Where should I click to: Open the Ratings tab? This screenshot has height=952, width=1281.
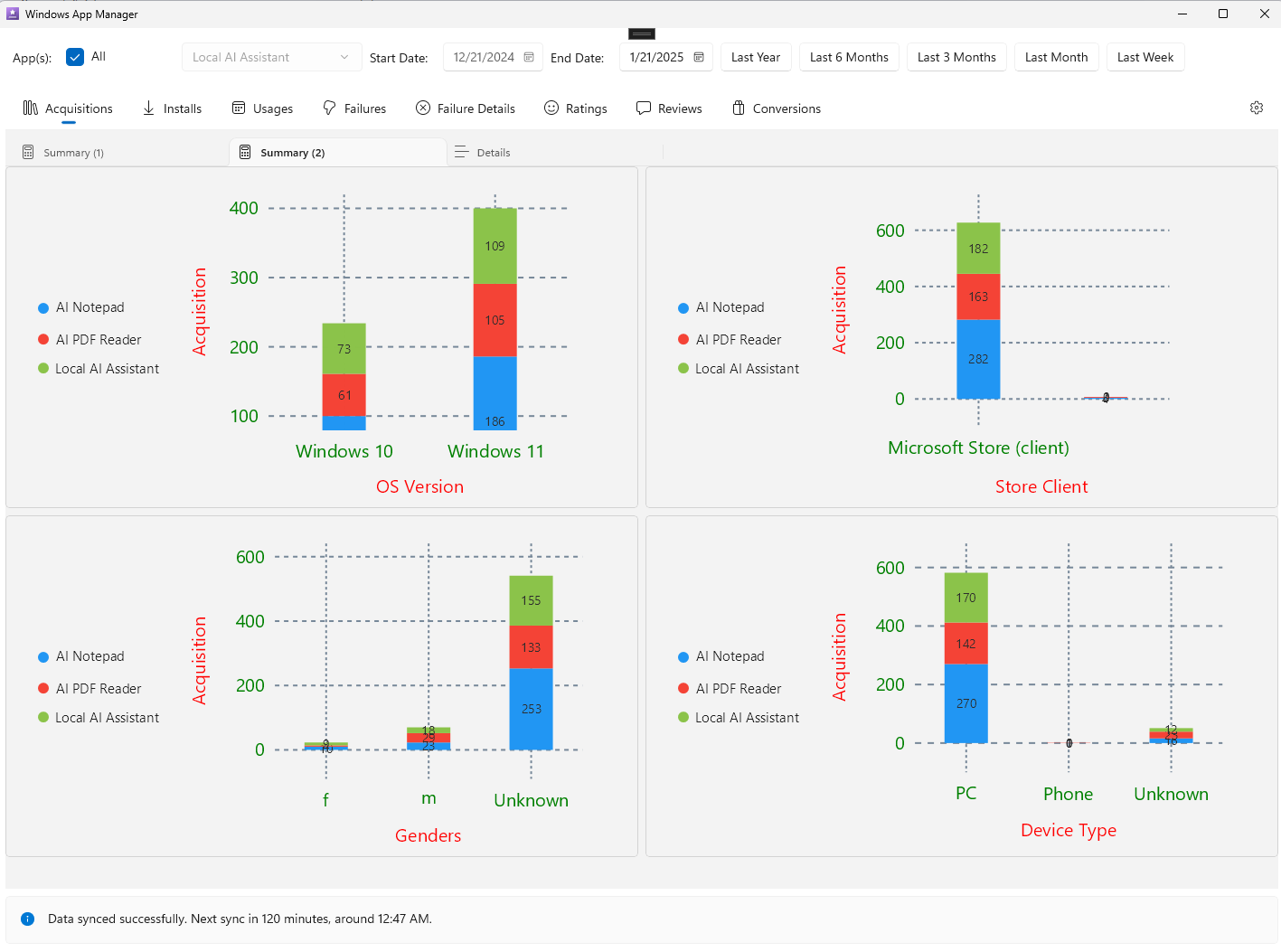pyautogui.click(x=576, y=108)
